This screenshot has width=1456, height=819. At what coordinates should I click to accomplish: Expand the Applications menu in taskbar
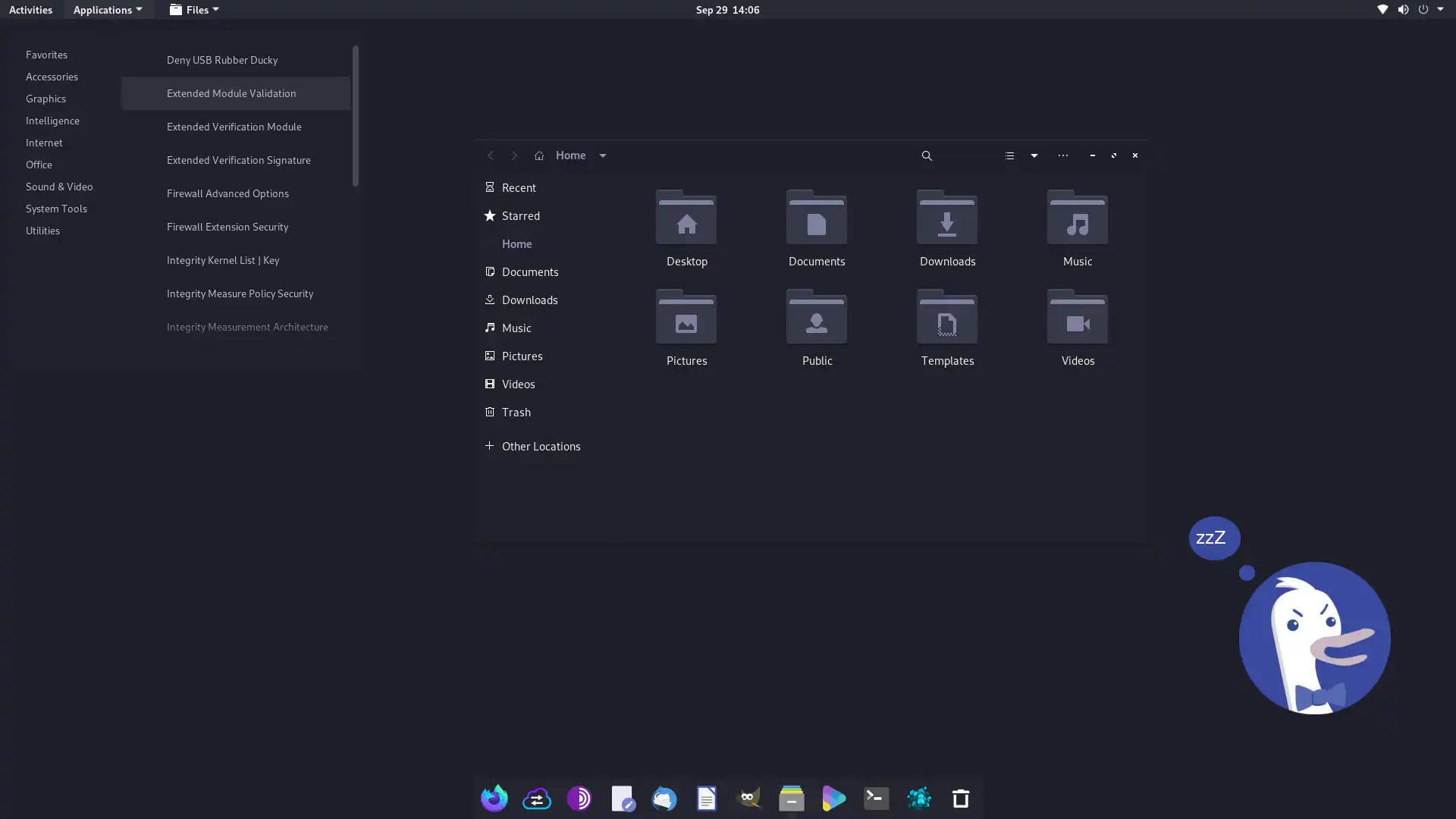[x=108, y=9]
